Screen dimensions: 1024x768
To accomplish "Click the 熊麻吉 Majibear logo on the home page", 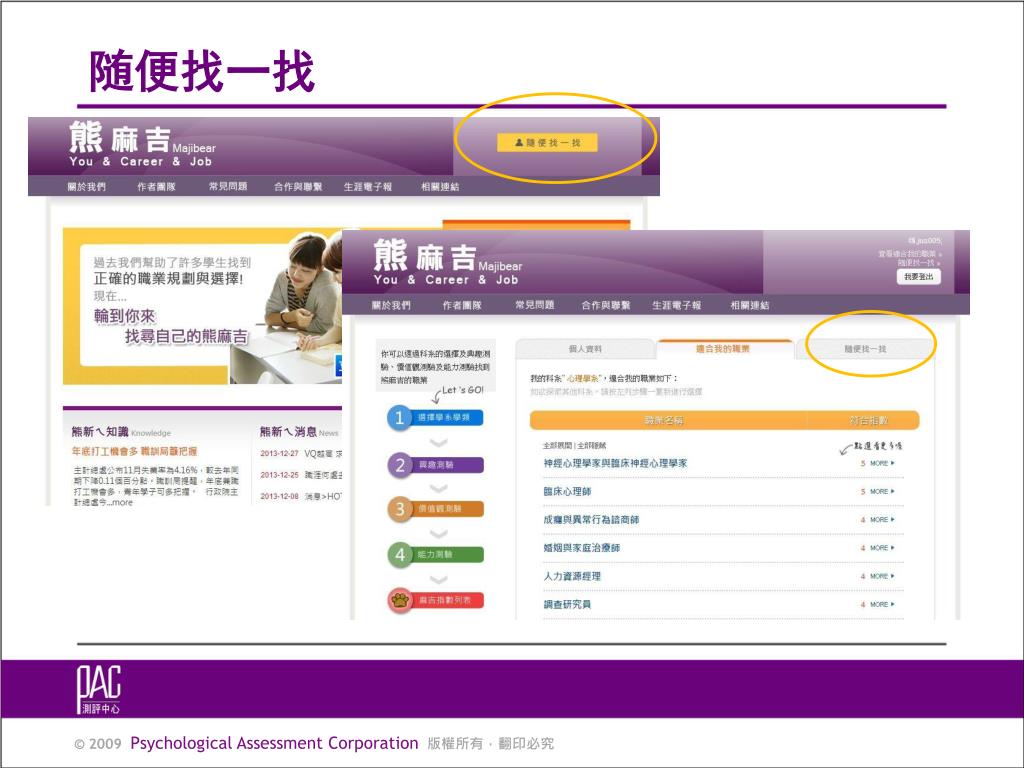I will [142, 144].
